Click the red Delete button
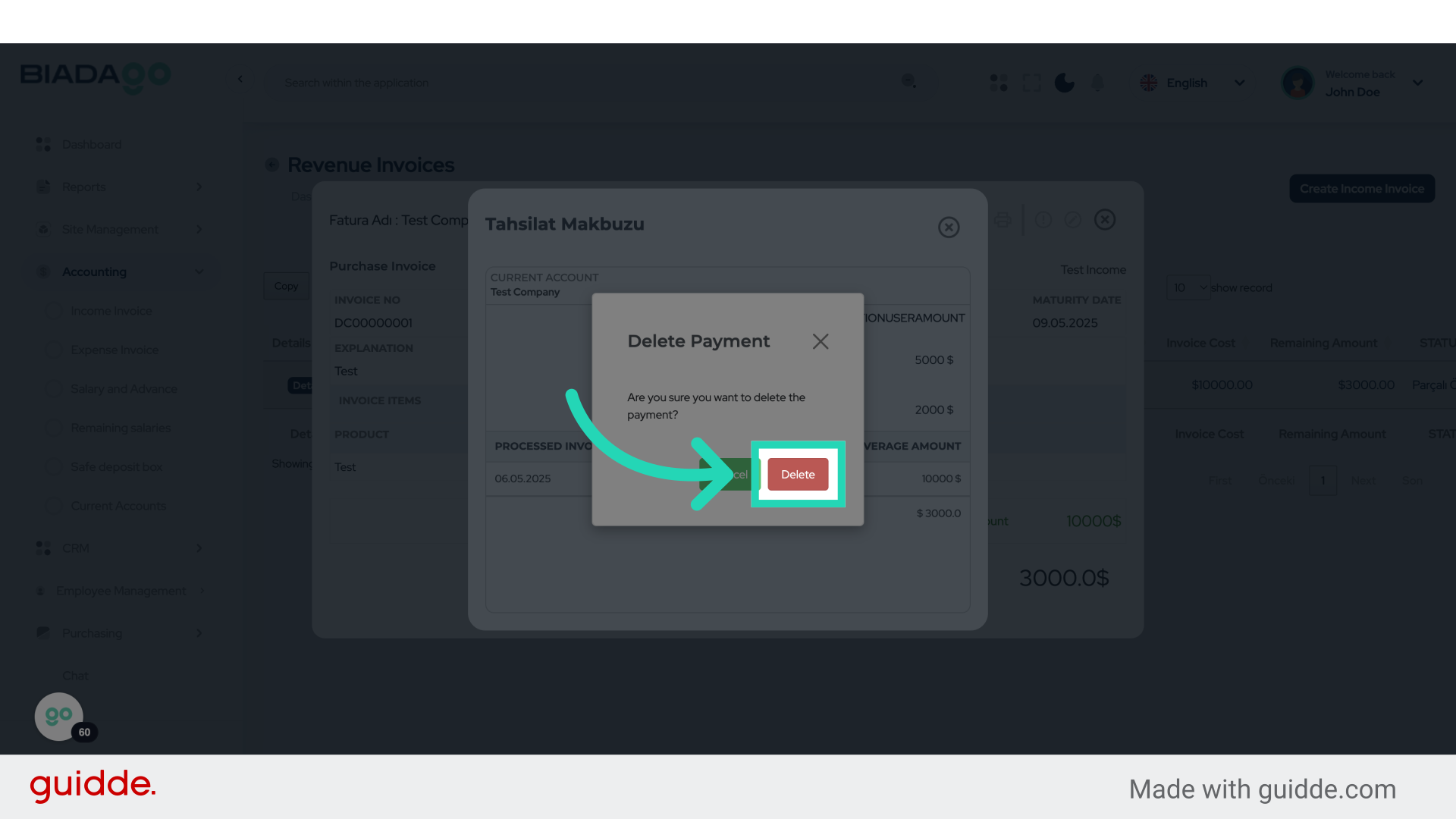Screen dimensions: 1456x819 (x=798, y=475)
